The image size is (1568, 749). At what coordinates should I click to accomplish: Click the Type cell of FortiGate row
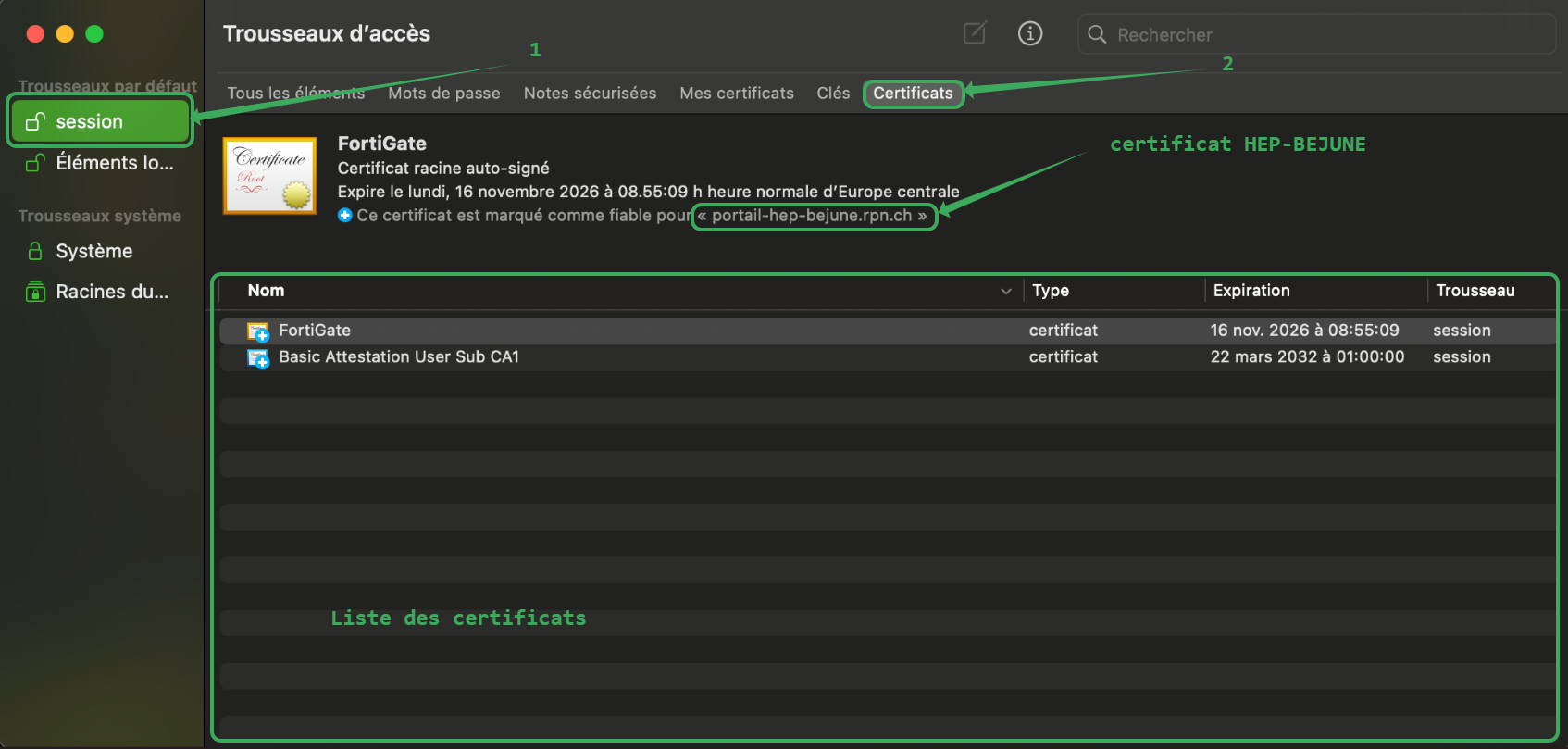pos(1064,331)
